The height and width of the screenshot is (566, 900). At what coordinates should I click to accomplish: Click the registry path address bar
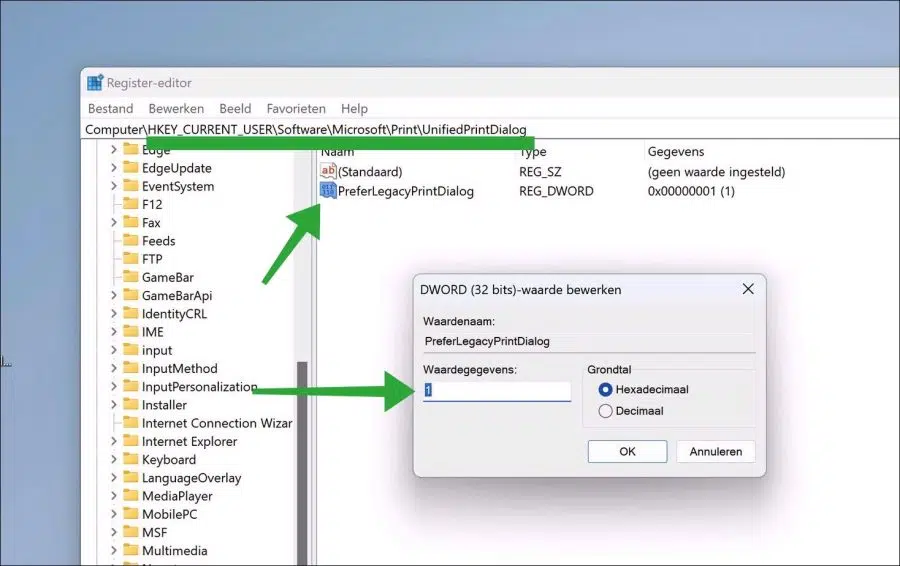pyautogui.click(x=491, y=130)
